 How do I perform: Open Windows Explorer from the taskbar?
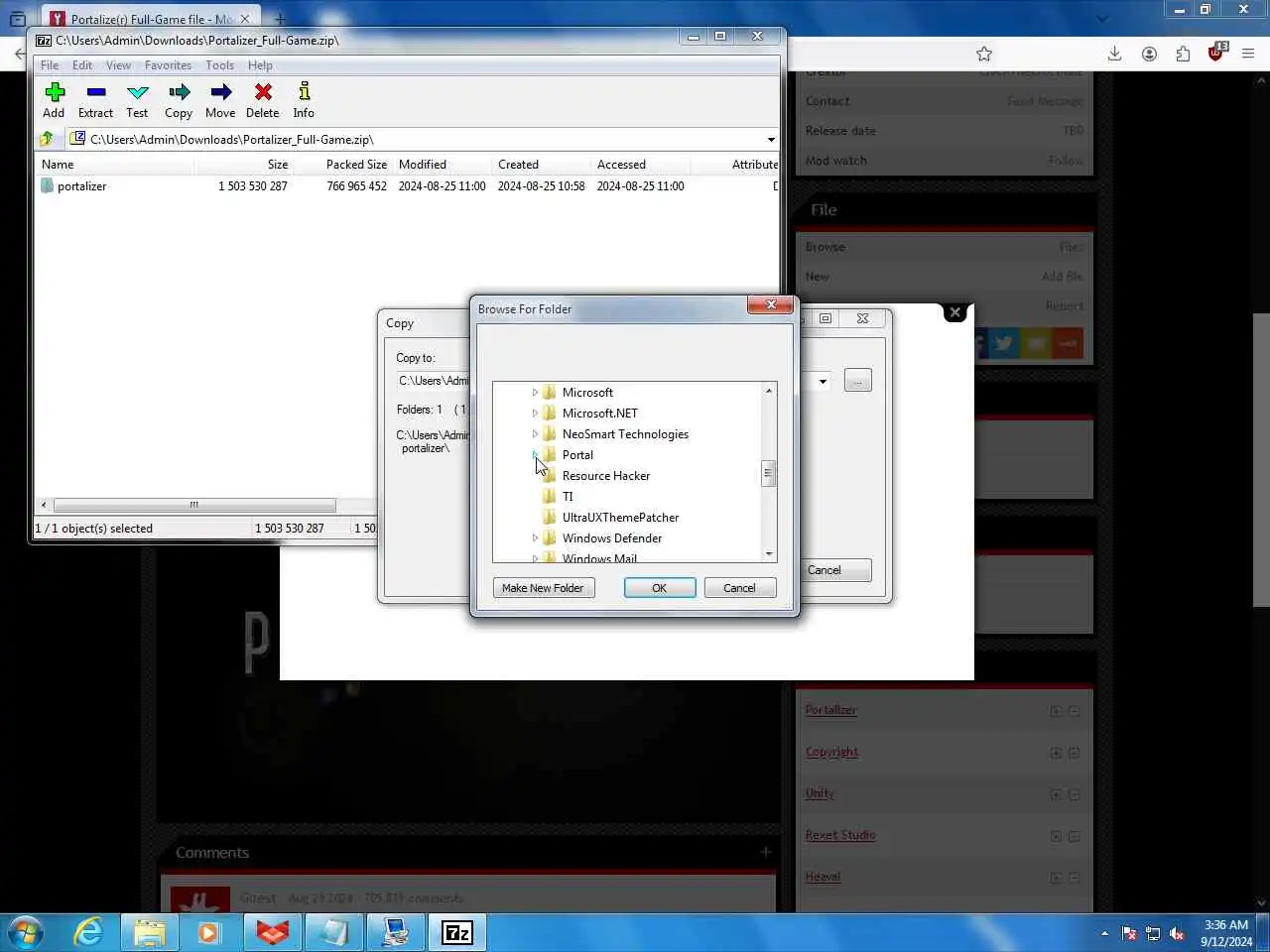(x=150, y=932)
